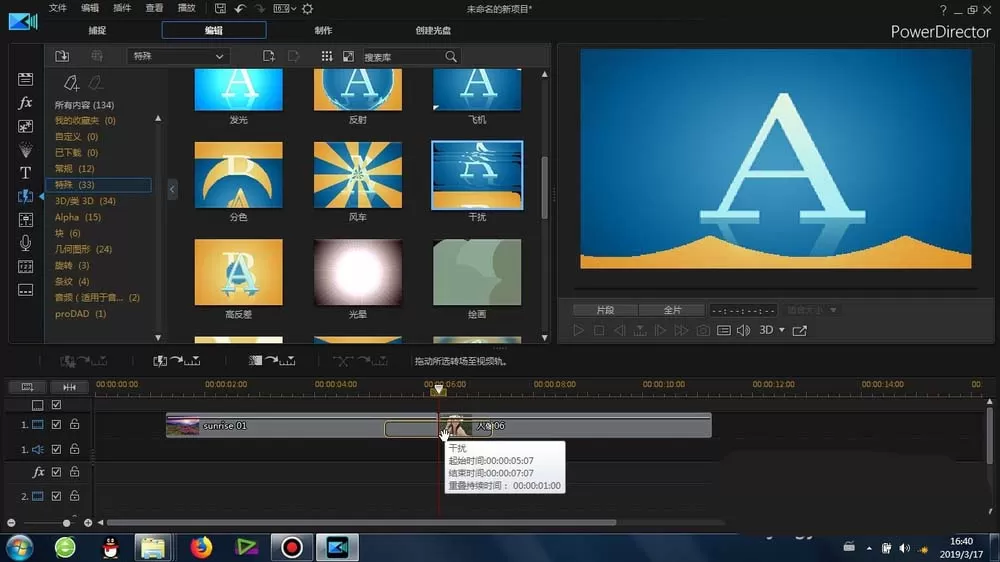Undock the preview window icon
The image size is (1000, 562).
(x=799, y=330)
